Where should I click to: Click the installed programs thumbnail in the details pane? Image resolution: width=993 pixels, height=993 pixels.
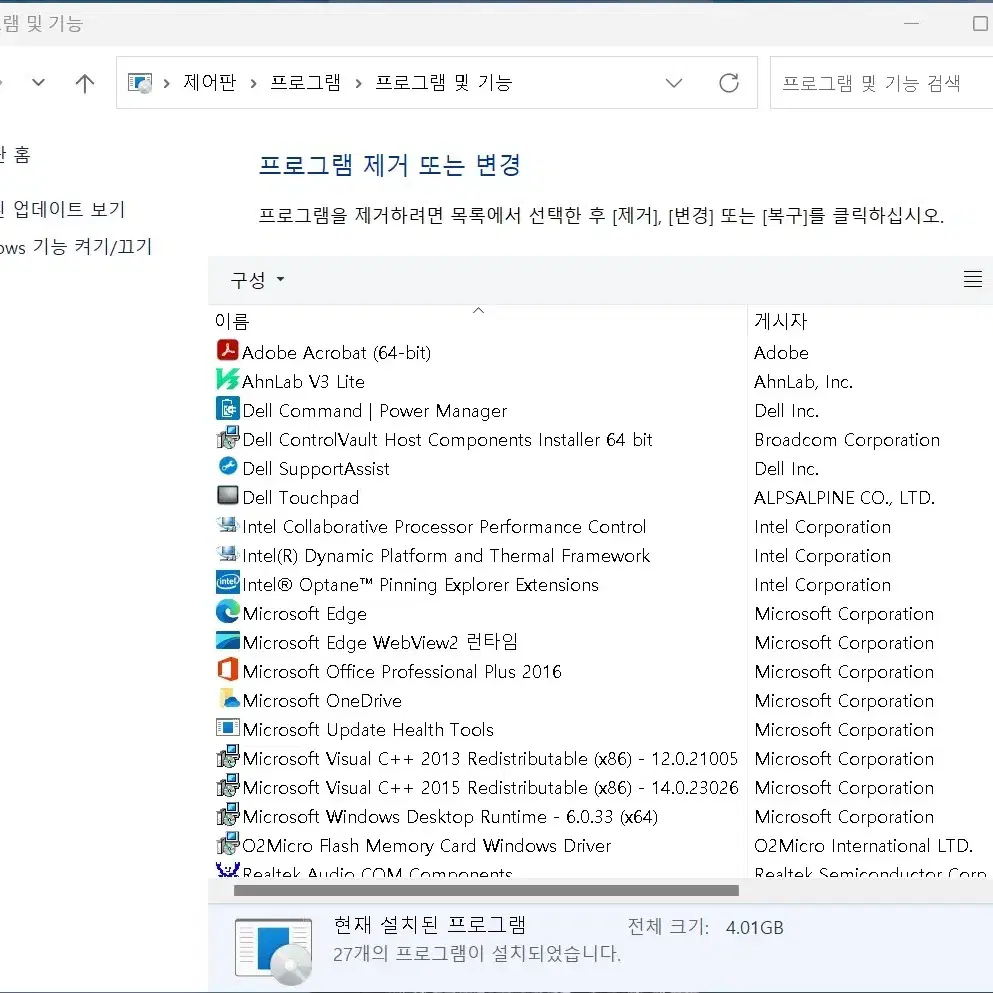(274, 950)
